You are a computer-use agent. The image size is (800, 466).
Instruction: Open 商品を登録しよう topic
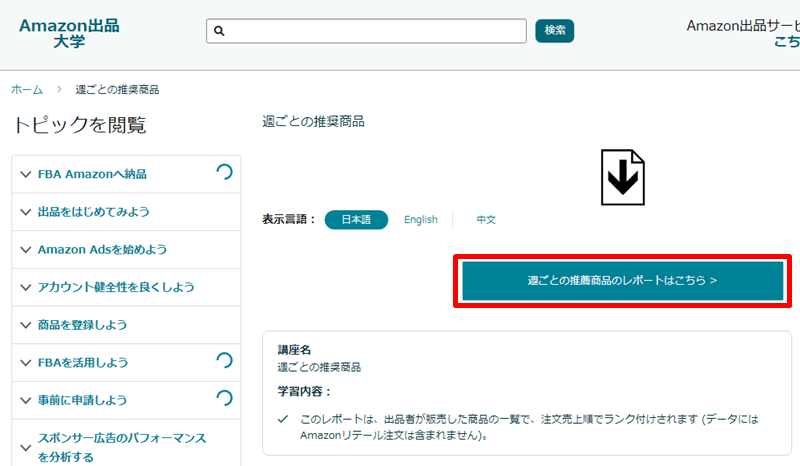[x=83, y=325]
